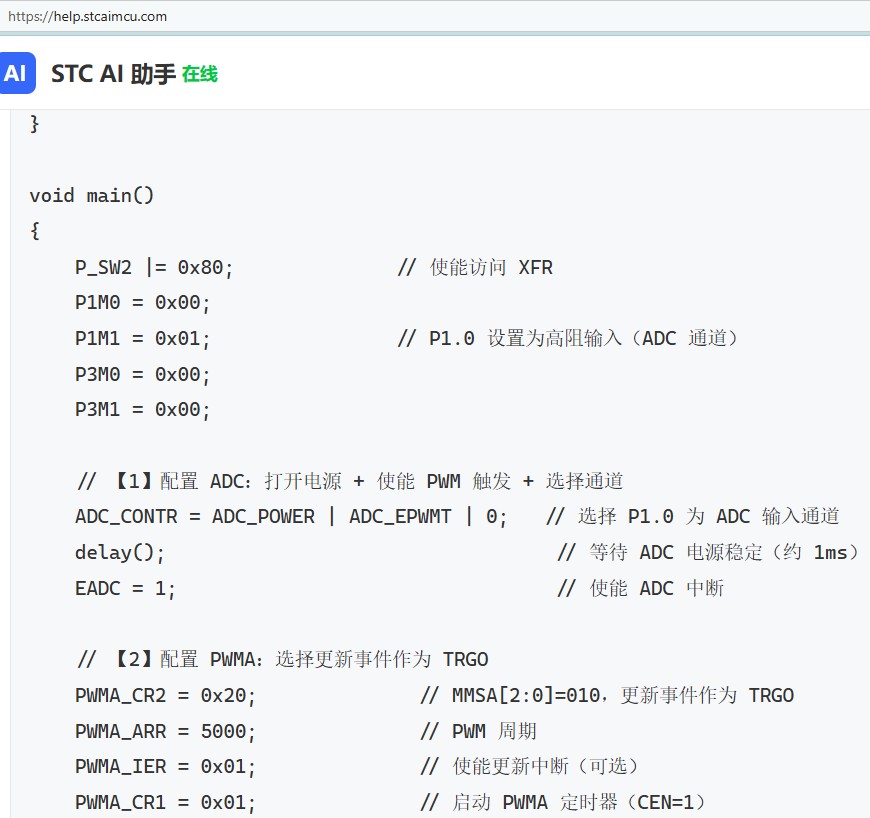Click the blue AI logo icon
Screen dimensions: 870x818
point(17,73)
